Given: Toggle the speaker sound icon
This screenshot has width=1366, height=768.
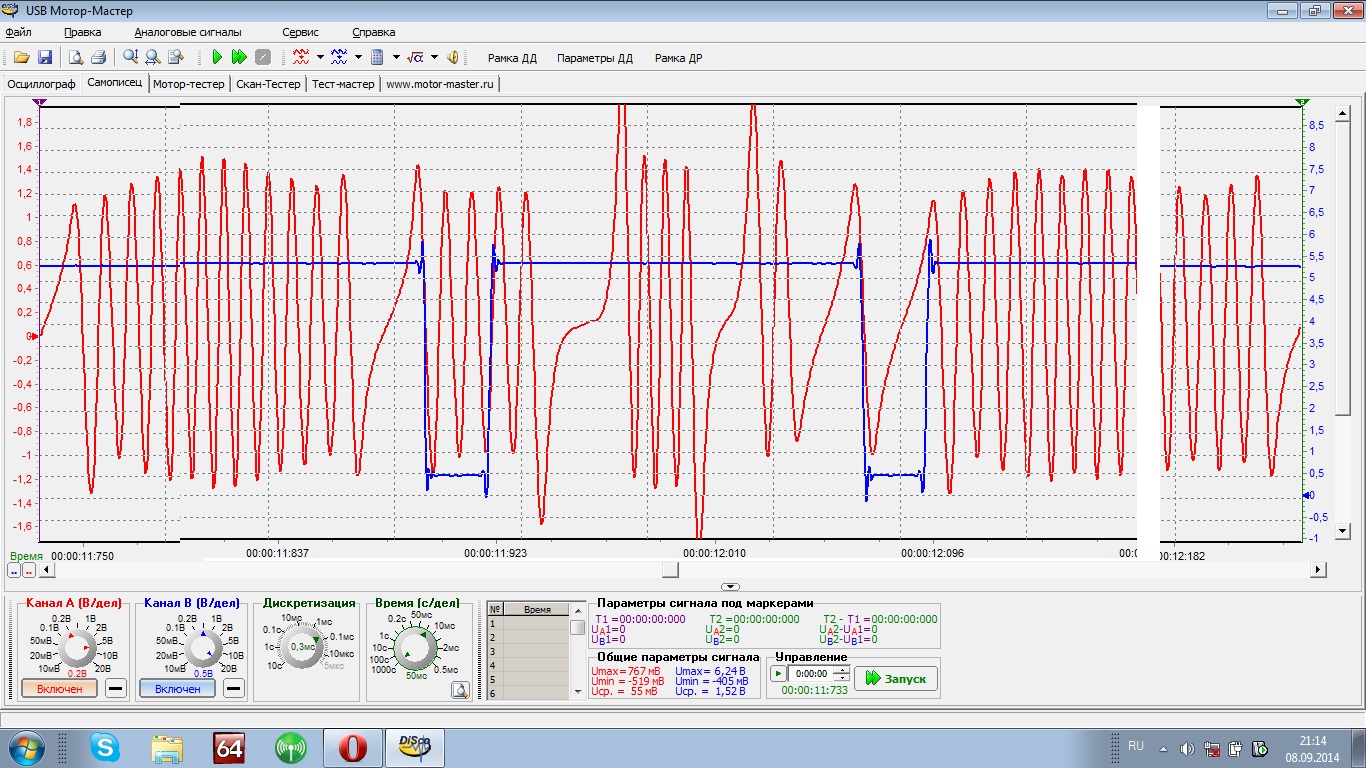Looking at the screenshot, I should click(x=453, y=58).
